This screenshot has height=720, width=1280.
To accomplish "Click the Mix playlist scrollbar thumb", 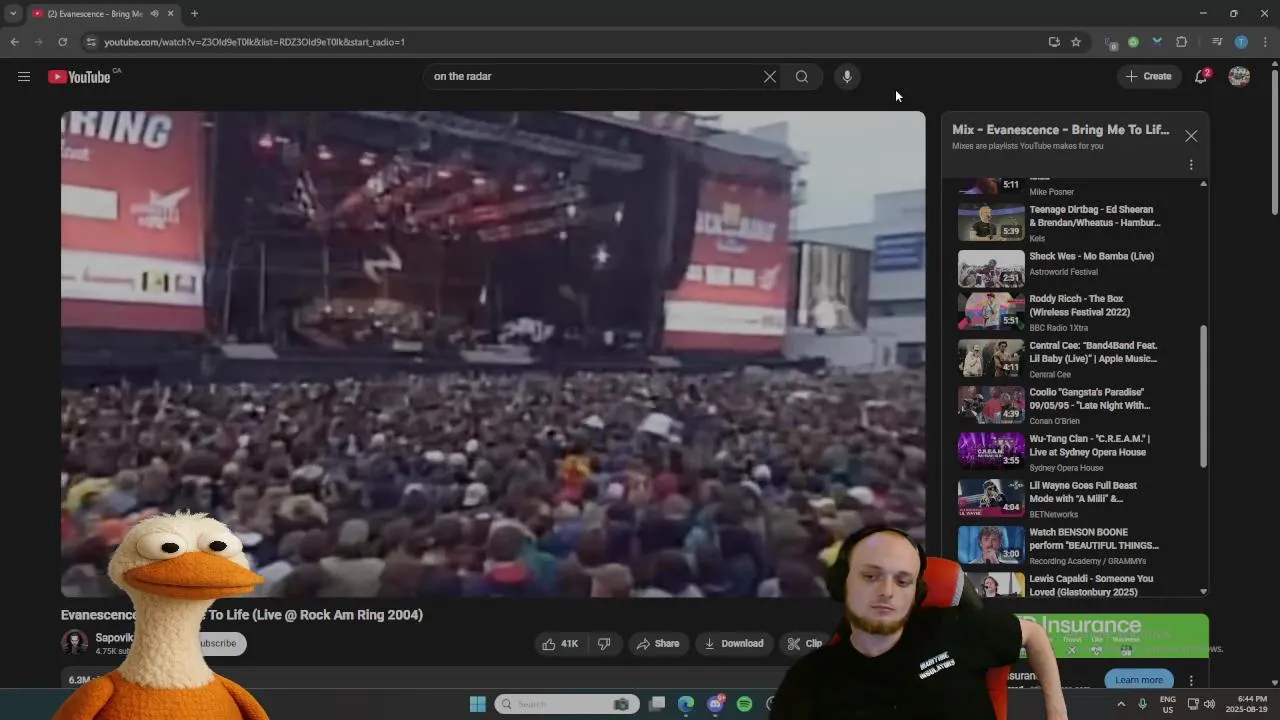I will (x=1203, y=396).
